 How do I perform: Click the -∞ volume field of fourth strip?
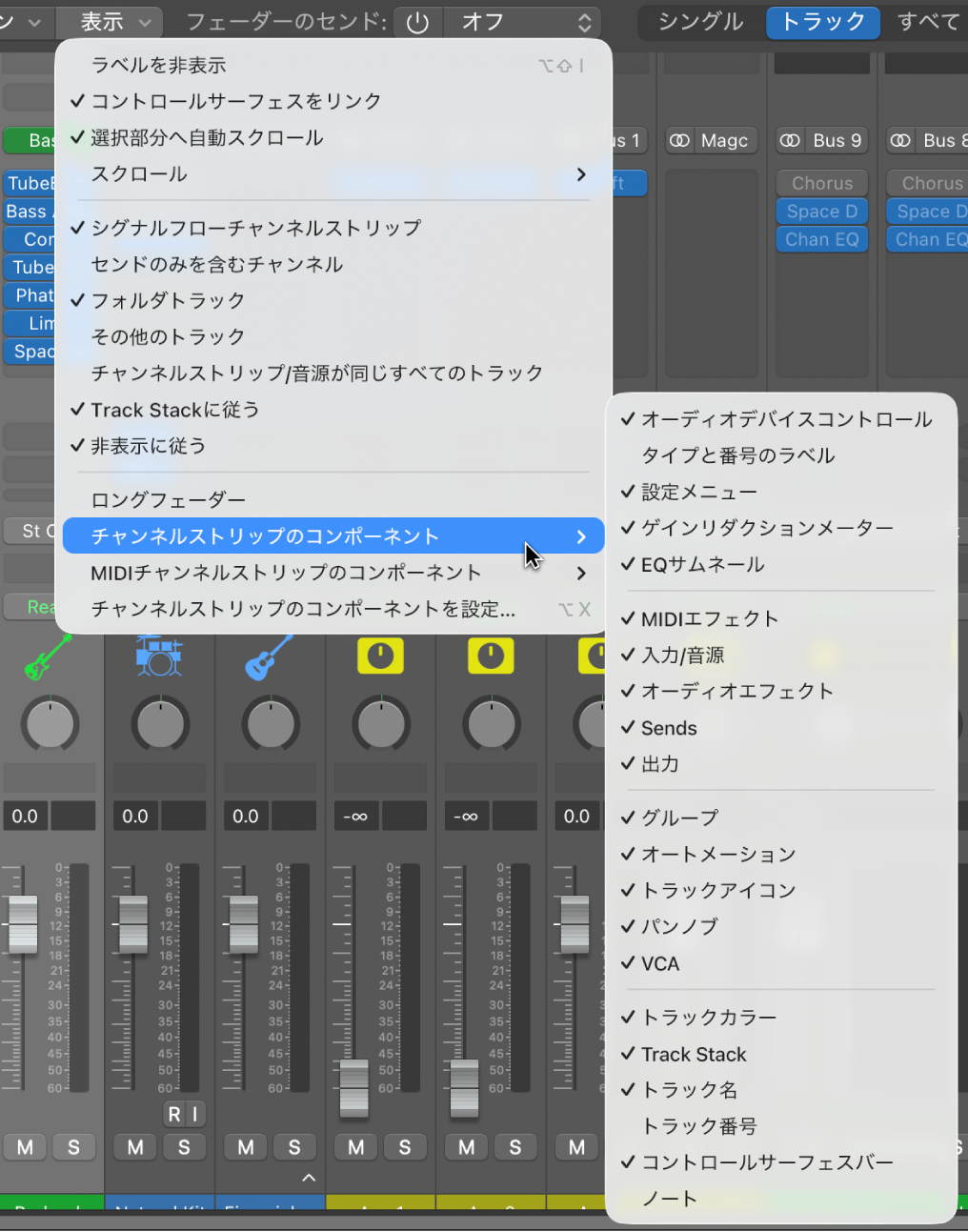point(356,817)
